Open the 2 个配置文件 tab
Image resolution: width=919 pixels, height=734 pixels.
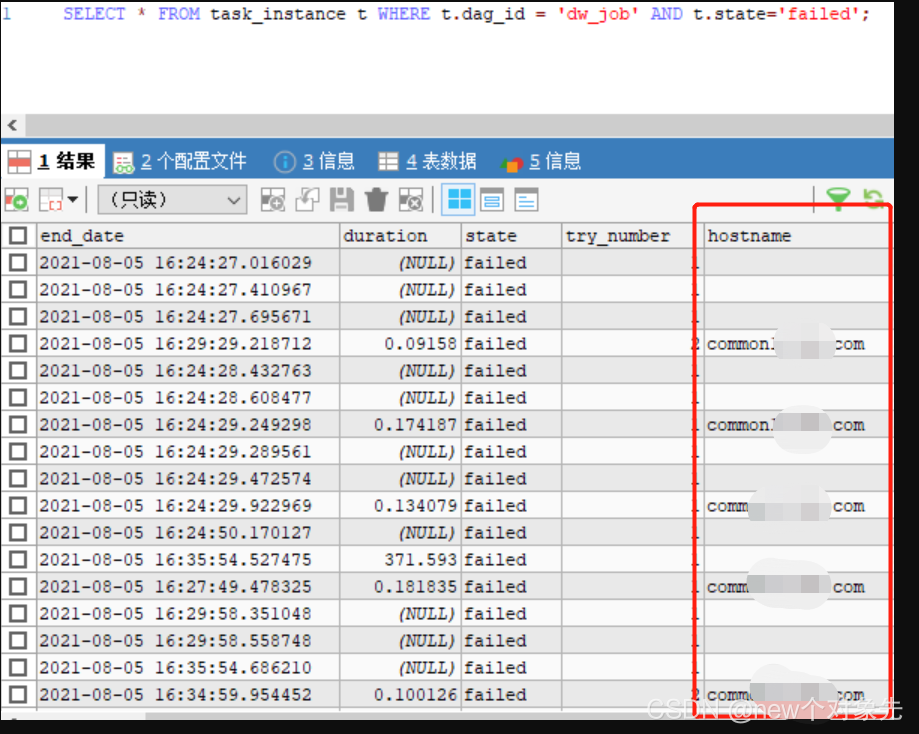point(181,161)
